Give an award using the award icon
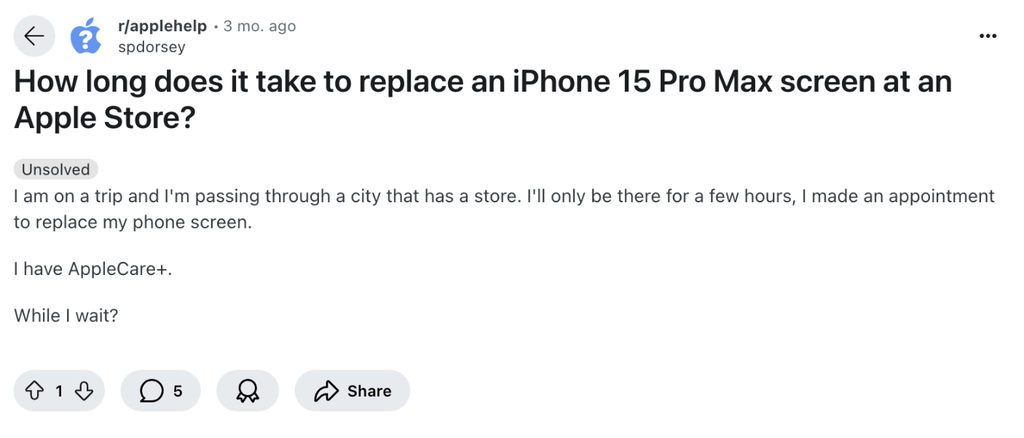 [x=247, y=391]
